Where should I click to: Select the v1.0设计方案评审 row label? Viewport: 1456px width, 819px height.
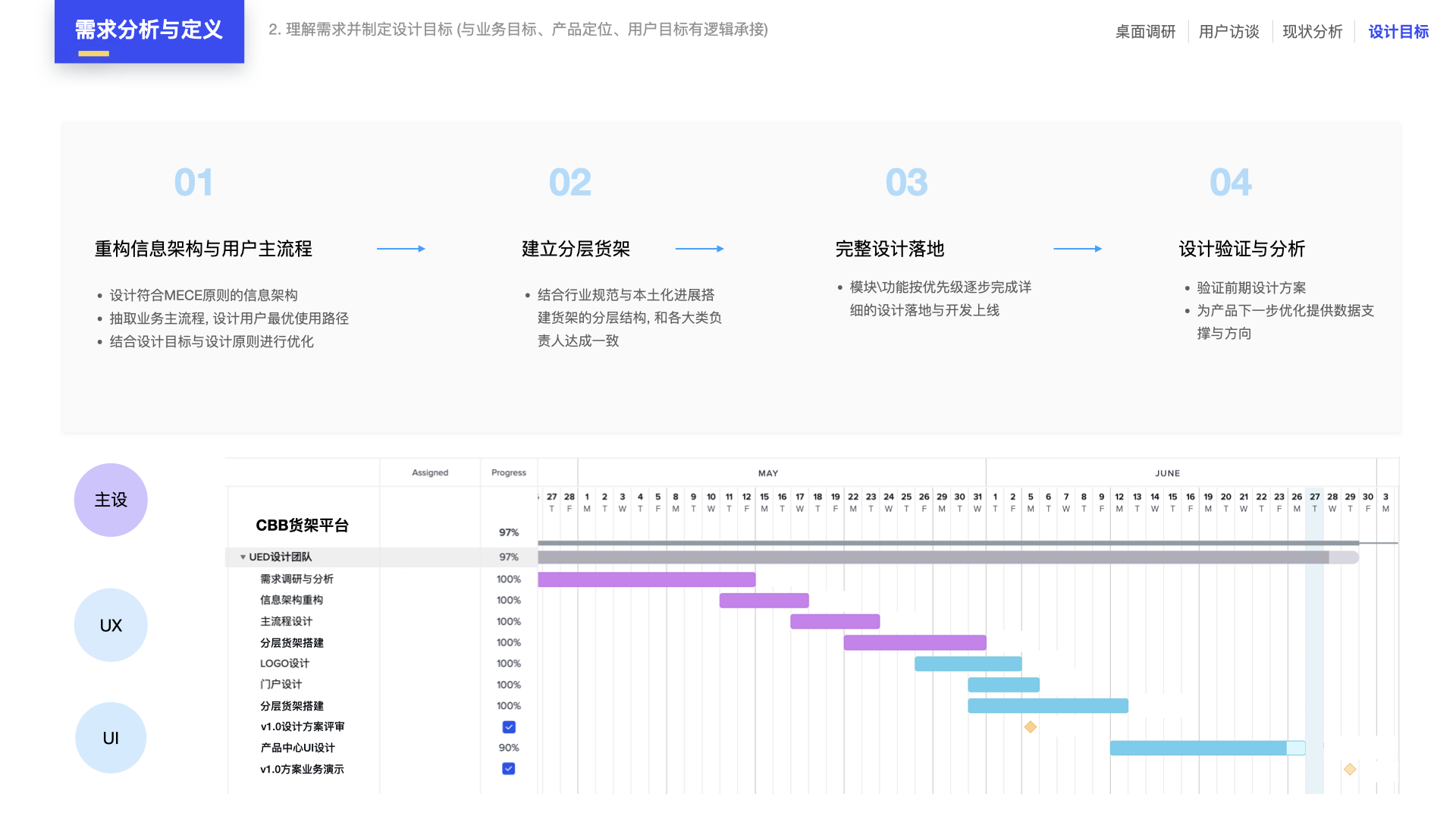303,726
